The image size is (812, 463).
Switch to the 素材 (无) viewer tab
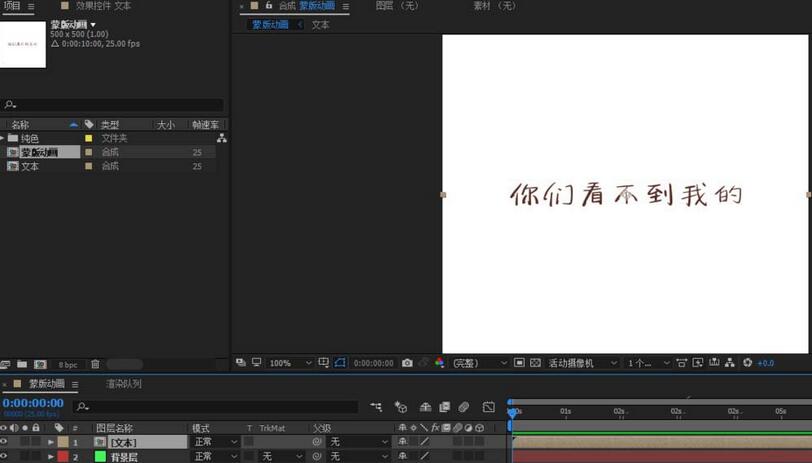point(495,6)
